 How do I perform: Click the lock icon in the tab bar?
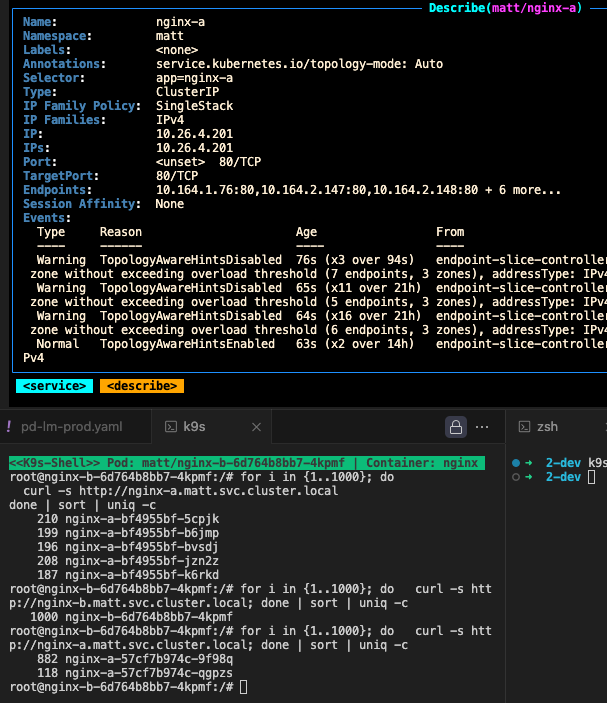tap(456, 427)
